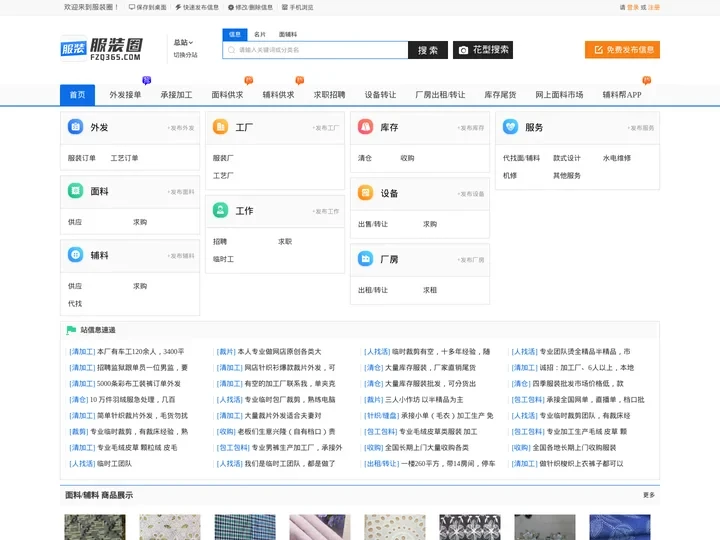Open the 首页 nav tab
Viewport: 720px width, 540px height.
click(x=78, y=95)
